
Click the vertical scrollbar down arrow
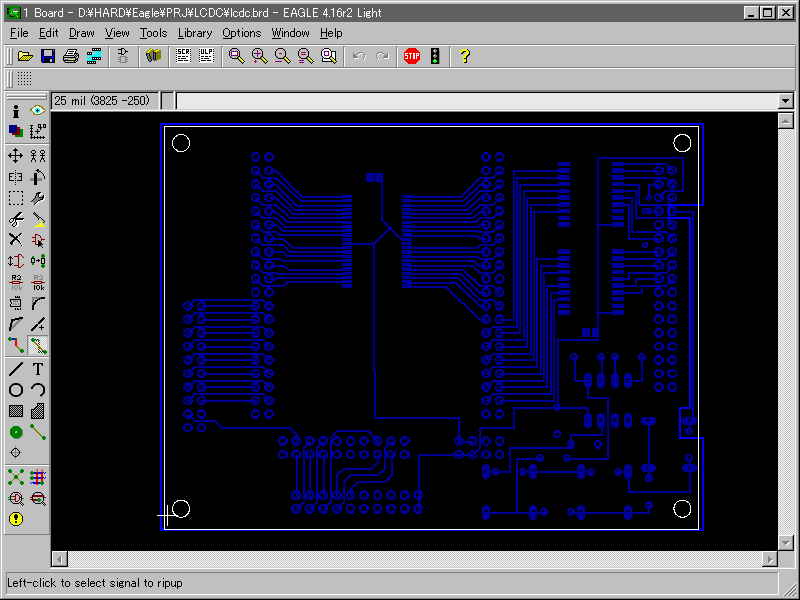(786, 543)
